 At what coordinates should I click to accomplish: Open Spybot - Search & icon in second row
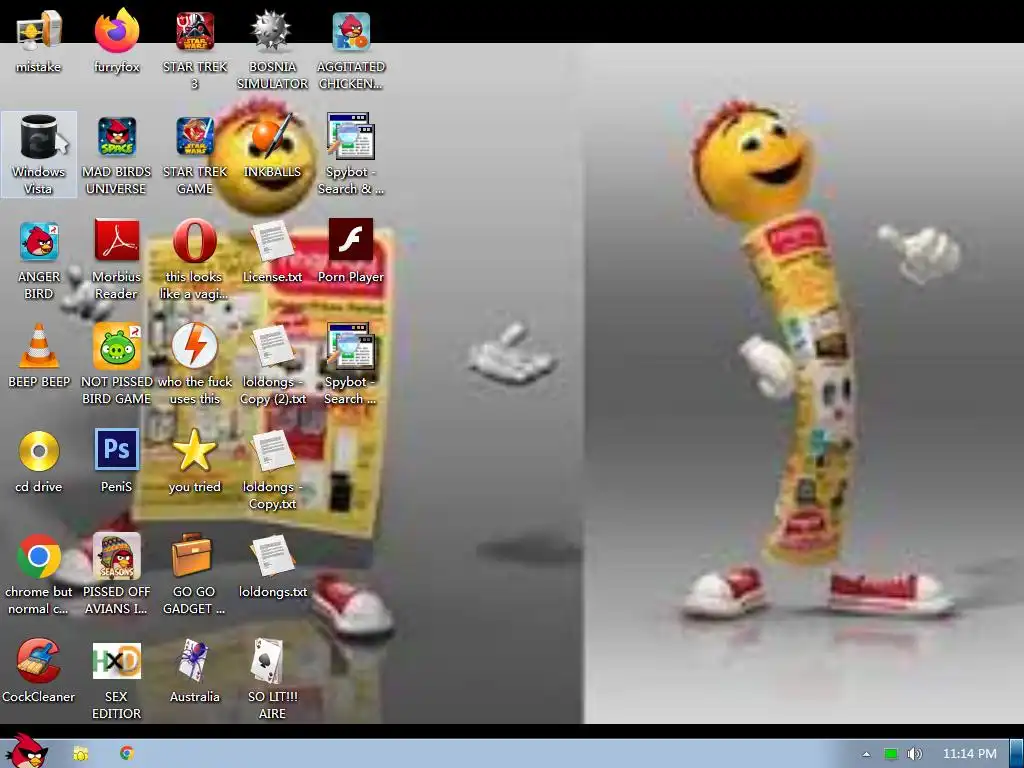(x=351, y=136)
